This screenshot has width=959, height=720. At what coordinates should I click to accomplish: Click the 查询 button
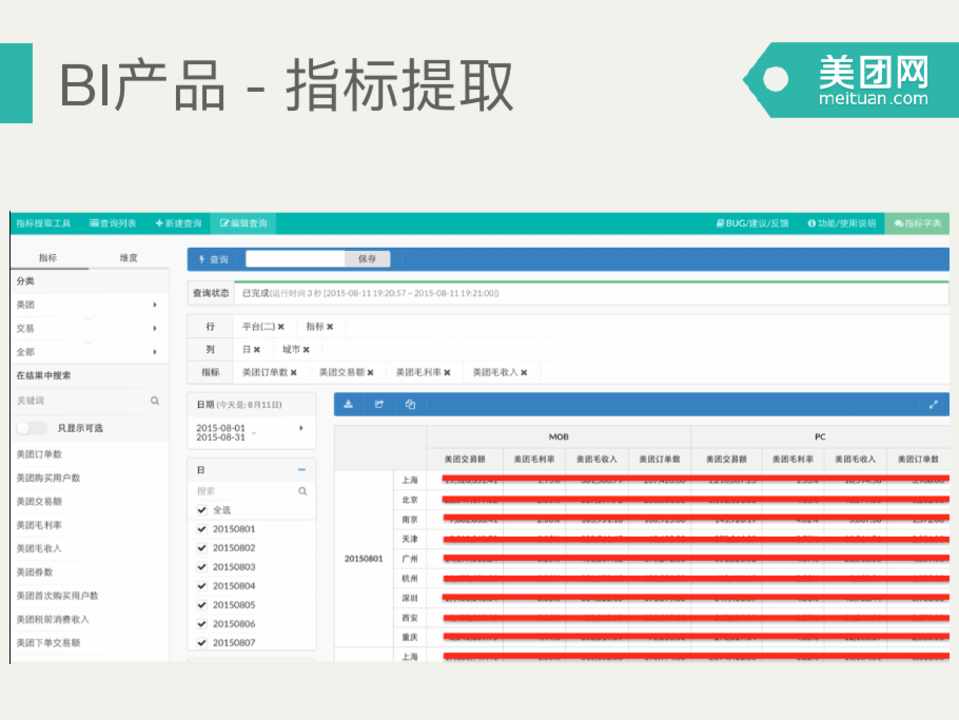tap(214, 259)
